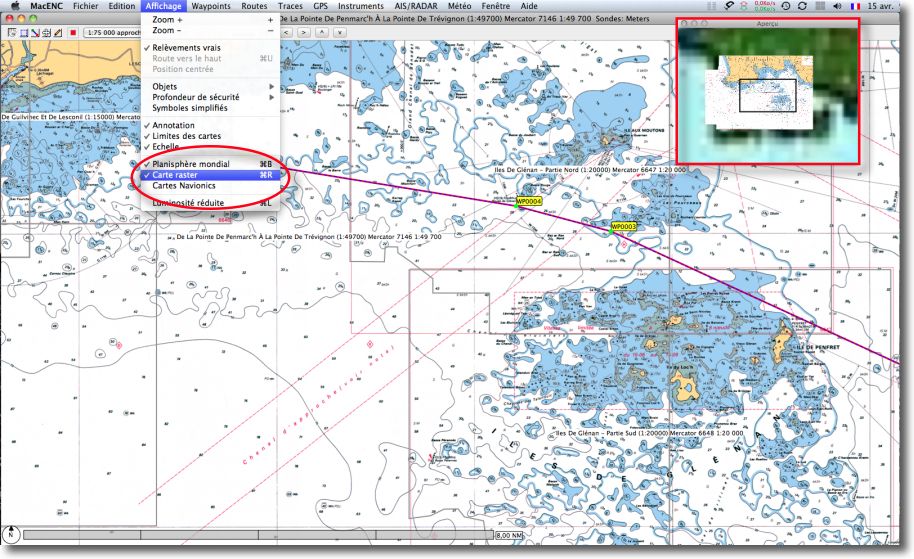The height and width of the screenshot is (559, 914).
Task: Click the ILE AUX MOUTONS label on chart
Action: 644,130
